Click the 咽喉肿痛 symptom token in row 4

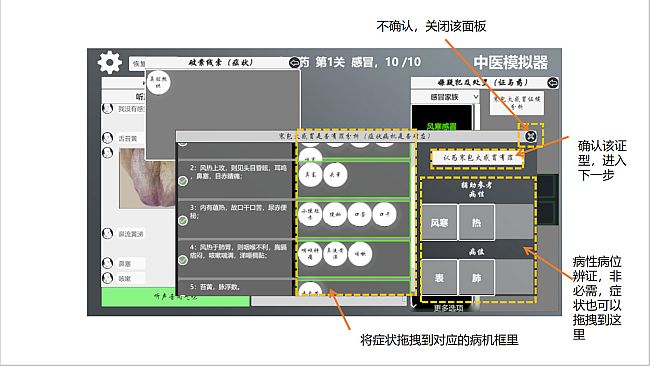point(310,254)
